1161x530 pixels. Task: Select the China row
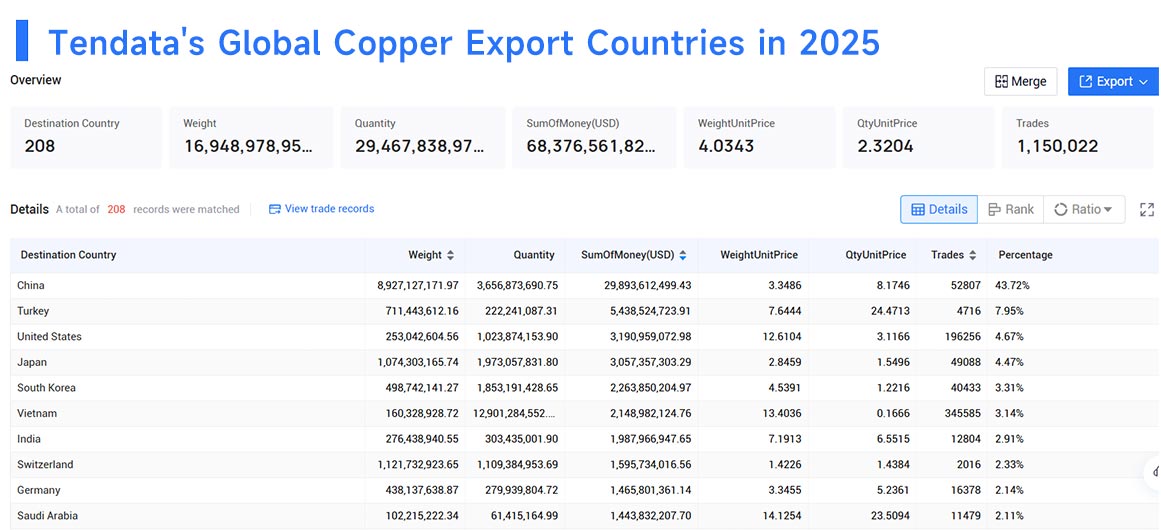point(584,285)
